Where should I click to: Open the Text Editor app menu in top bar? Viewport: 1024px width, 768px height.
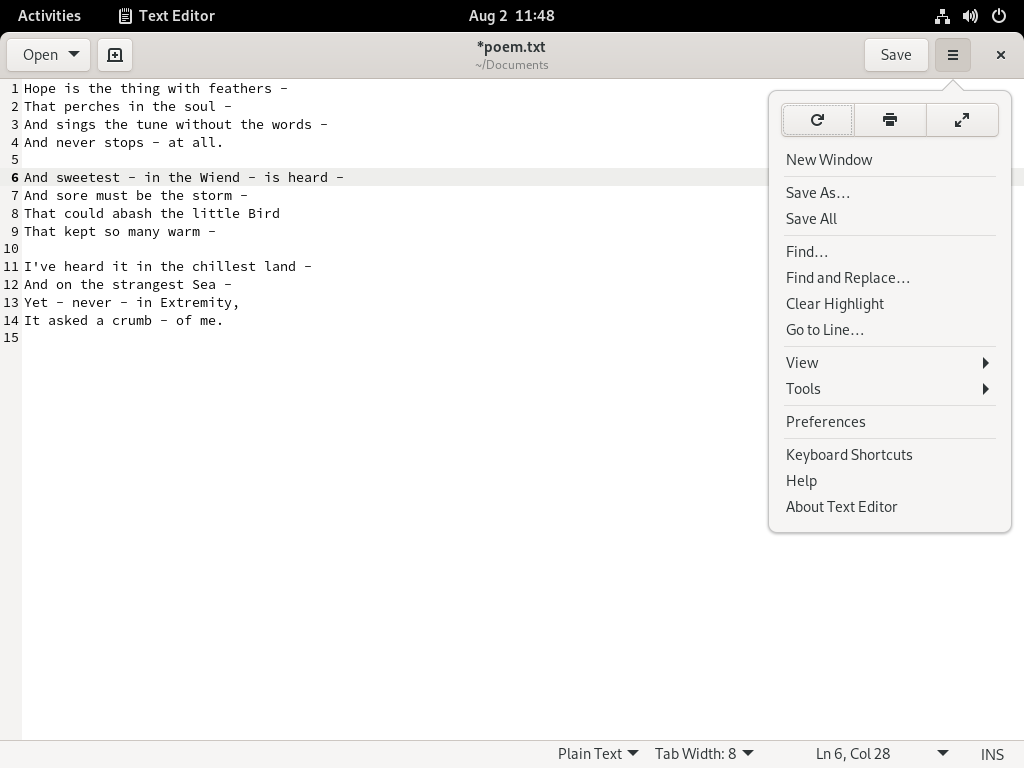(x=167, y=16)
